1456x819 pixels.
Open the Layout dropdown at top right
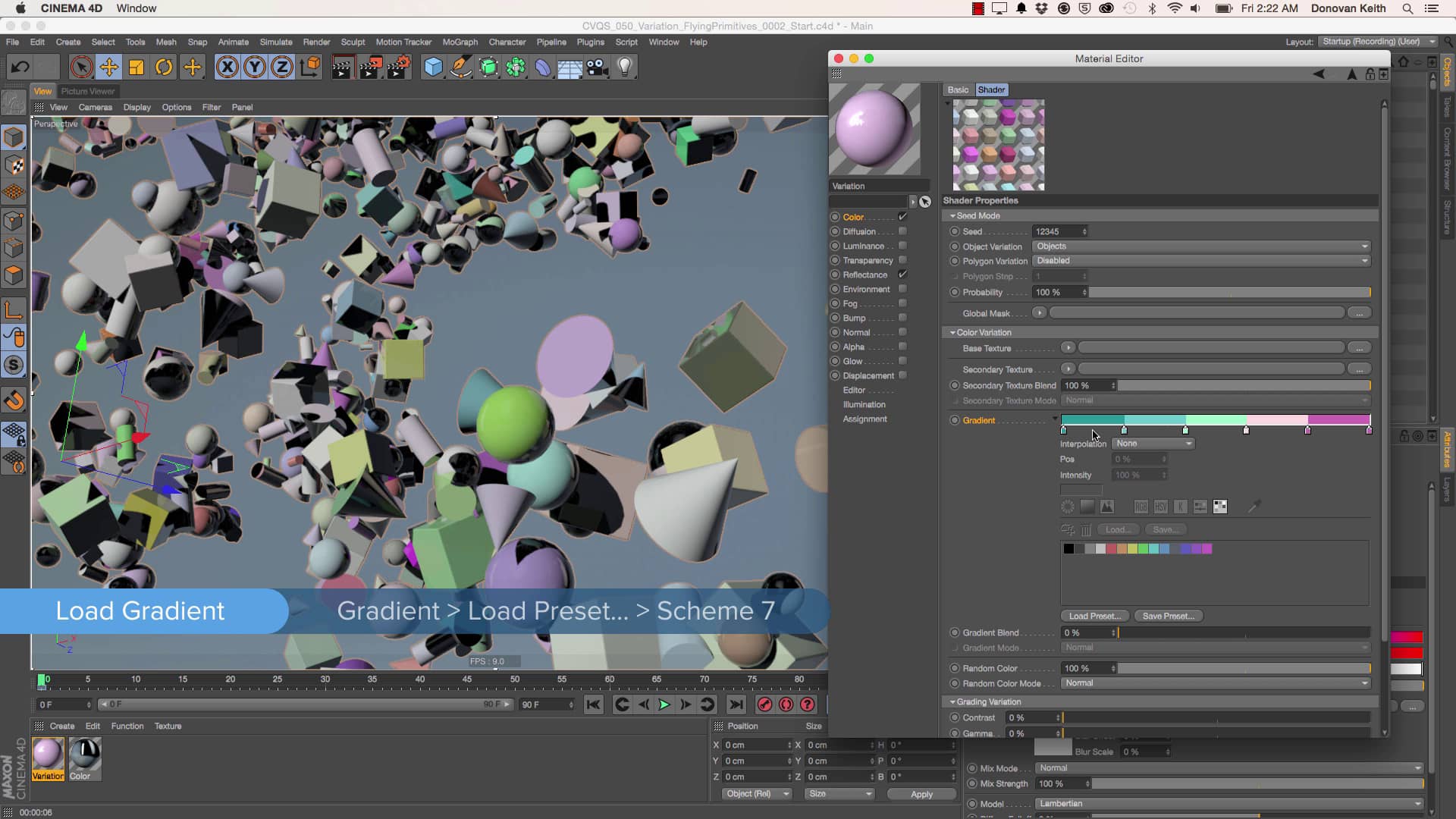(1377, 42)
